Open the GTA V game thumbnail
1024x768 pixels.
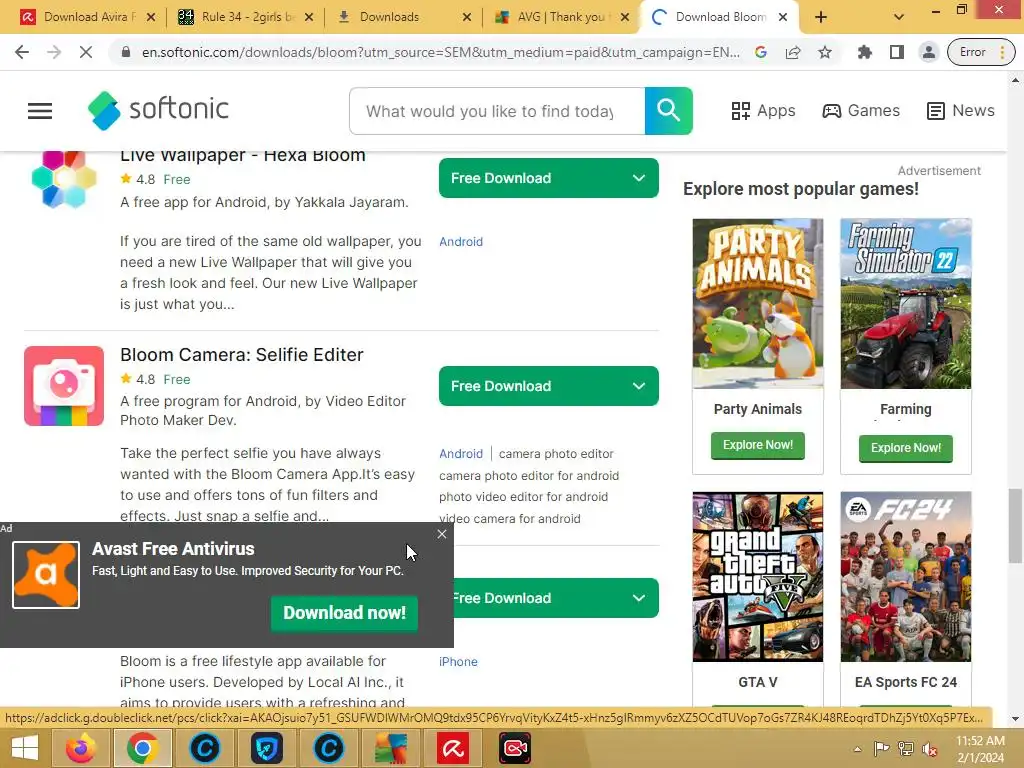click(758, 577)
